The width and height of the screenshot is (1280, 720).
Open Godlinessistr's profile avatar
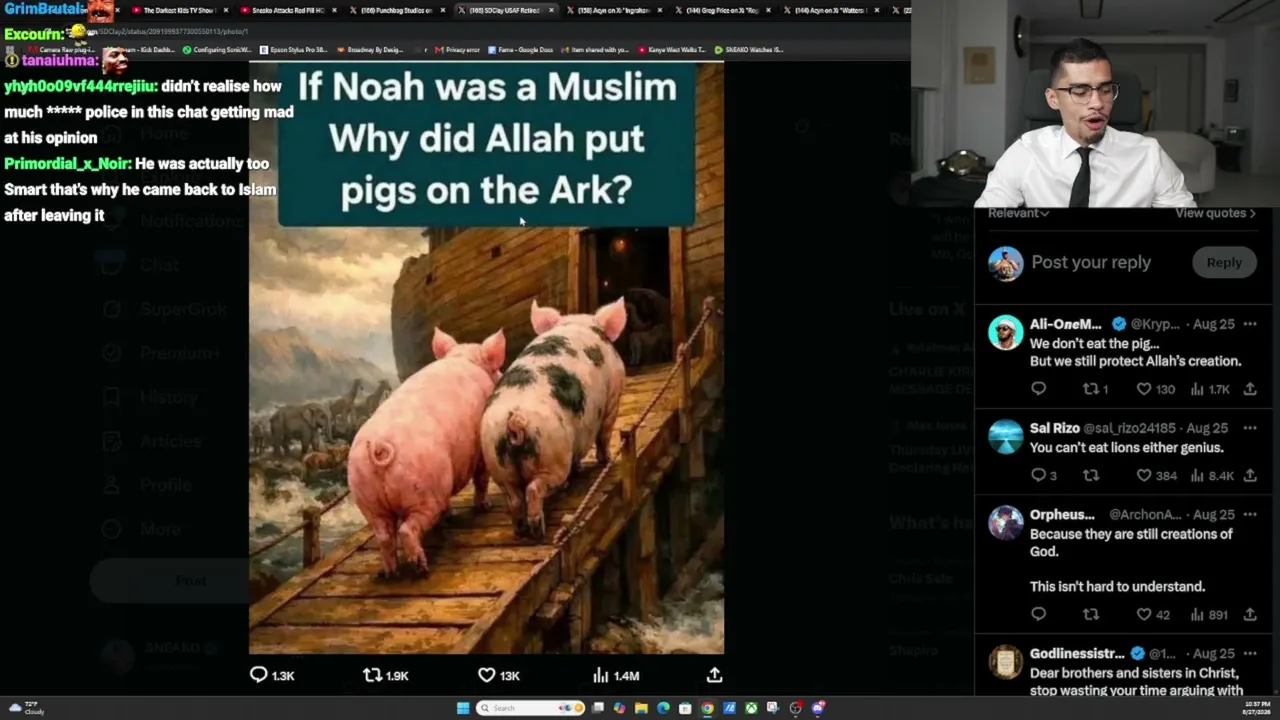[x=1006, y=663]
